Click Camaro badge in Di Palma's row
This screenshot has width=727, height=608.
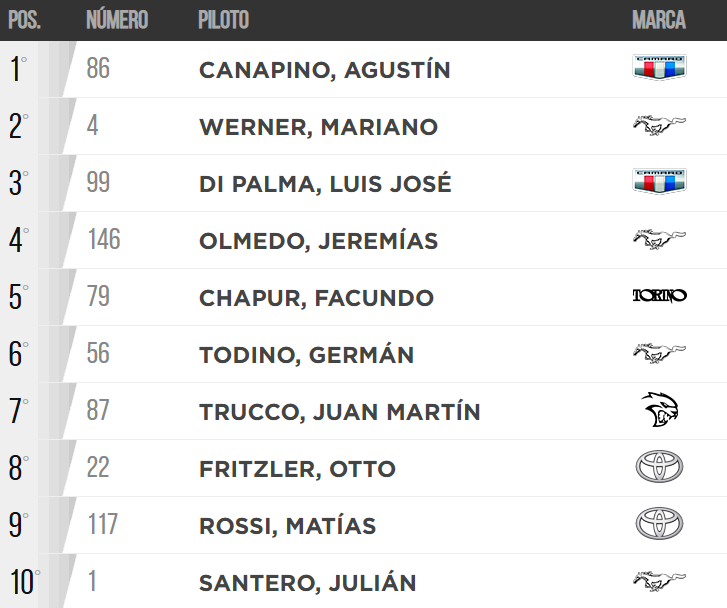coord(659,183)
